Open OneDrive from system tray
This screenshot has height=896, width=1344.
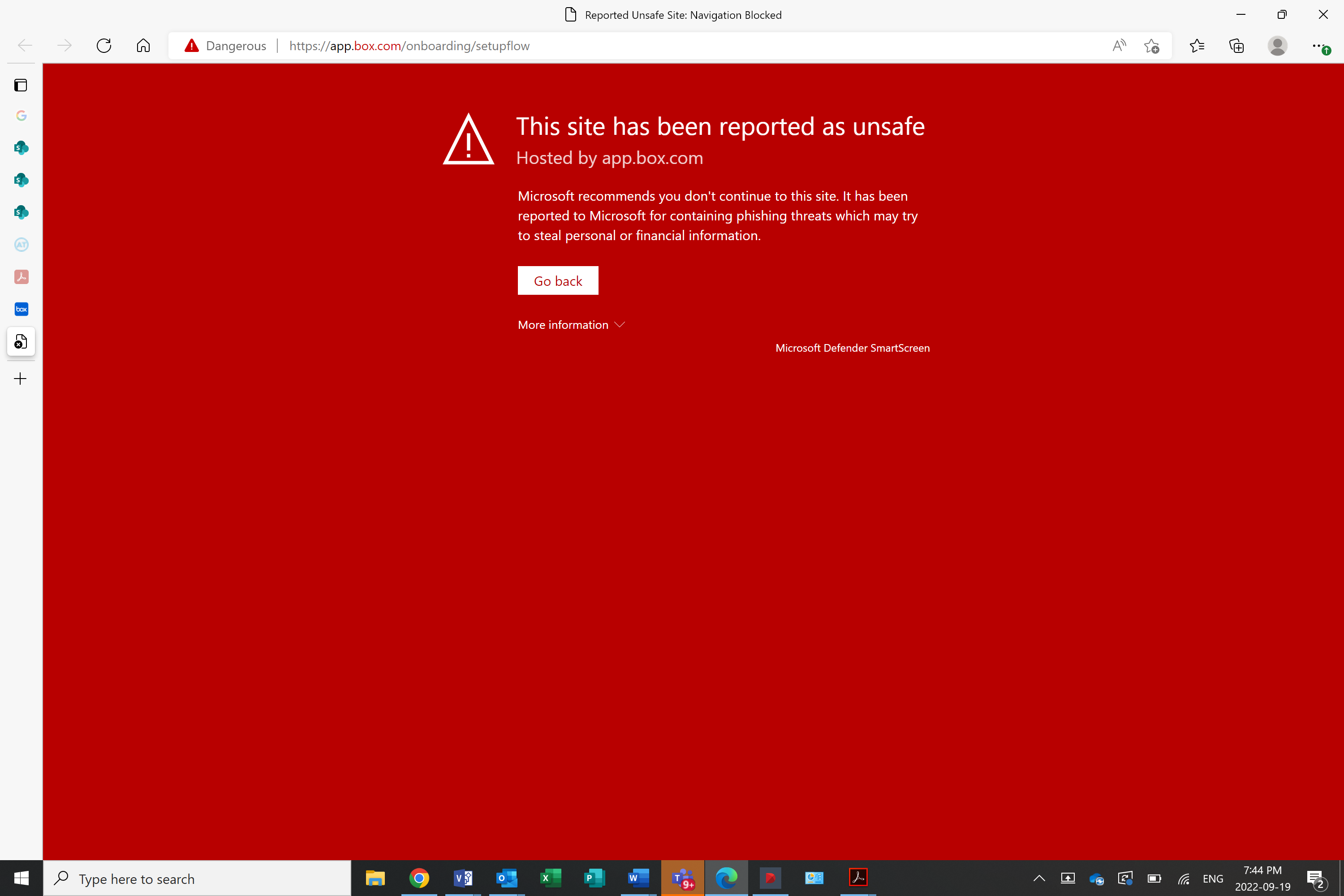(x=1097, y=879)
